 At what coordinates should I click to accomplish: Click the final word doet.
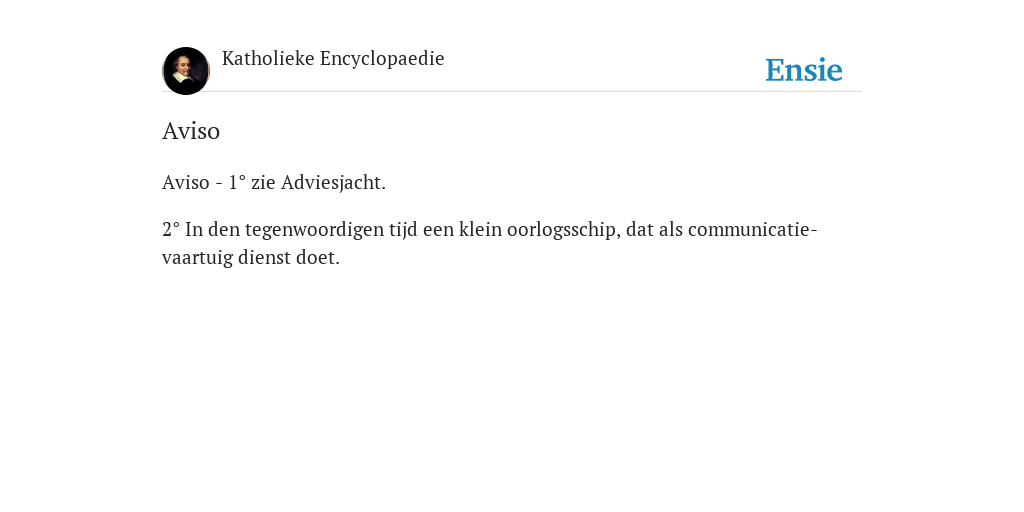pyautogui.click(x=318, y=257)
